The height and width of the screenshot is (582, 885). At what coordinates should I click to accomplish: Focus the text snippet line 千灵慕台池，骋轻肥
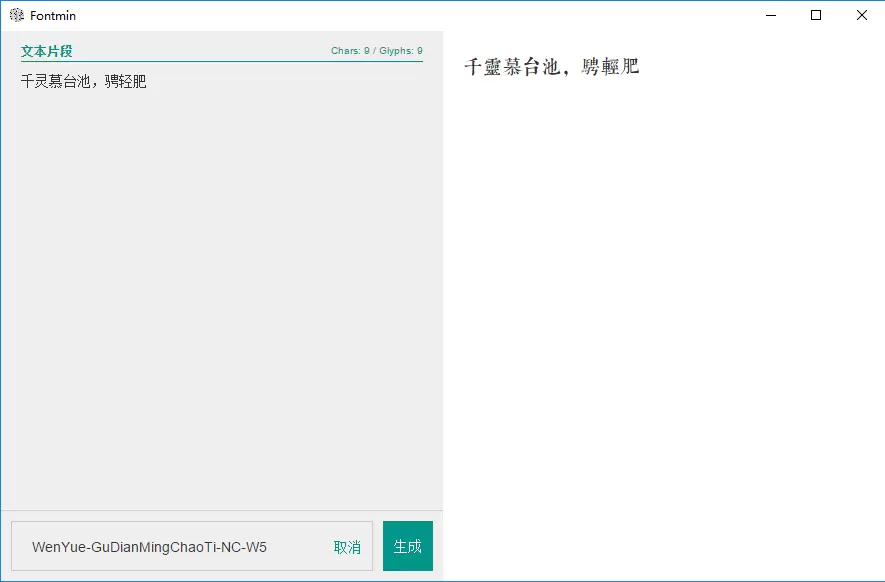(x=84, y=82)
